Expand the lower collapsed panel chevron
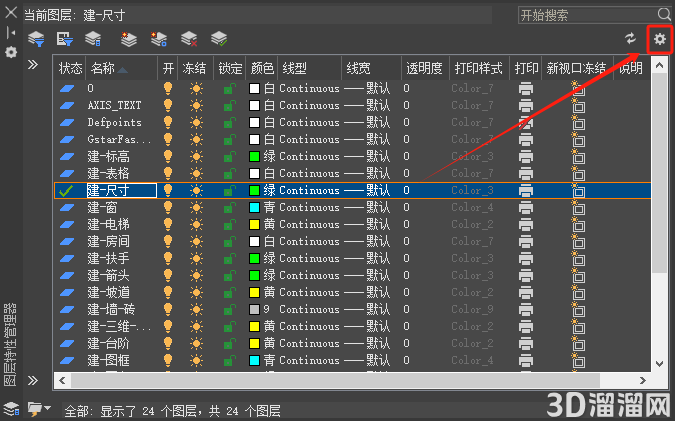This screenshot has width=675, height=421. (x=33, y=381)
